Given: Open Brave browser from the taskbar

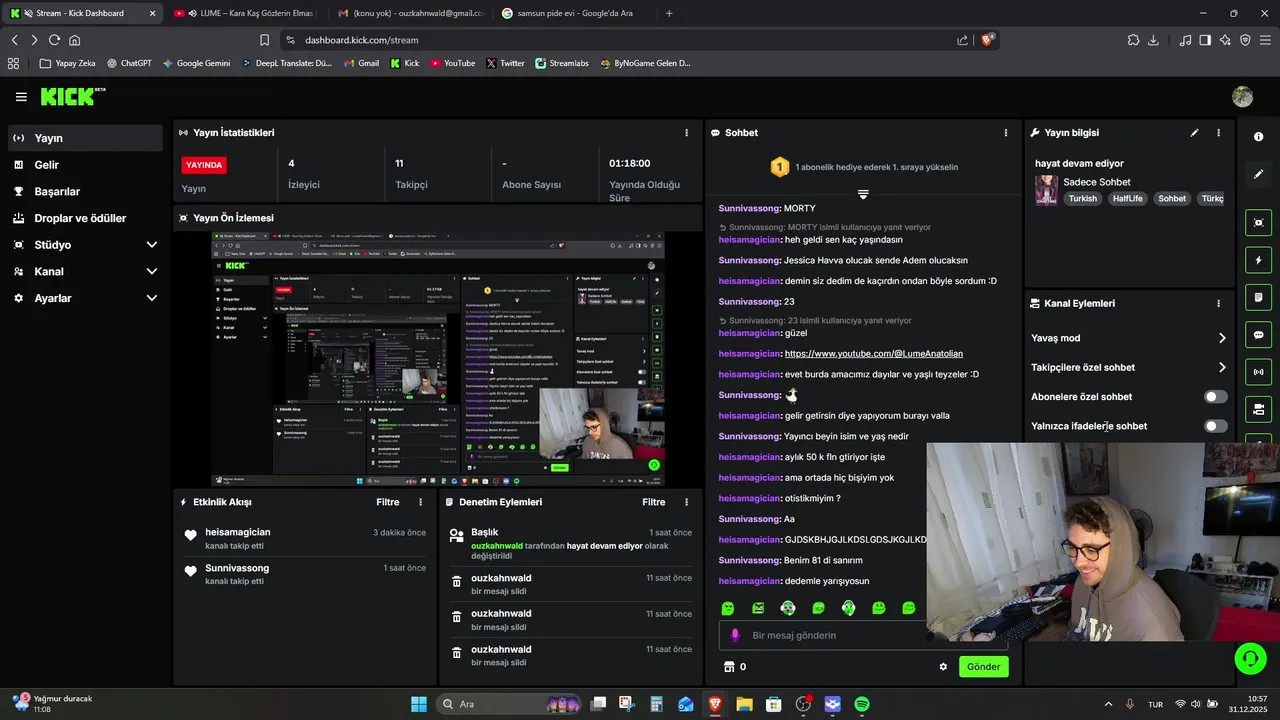Looking at the screenshot, I should coord(715,704).
